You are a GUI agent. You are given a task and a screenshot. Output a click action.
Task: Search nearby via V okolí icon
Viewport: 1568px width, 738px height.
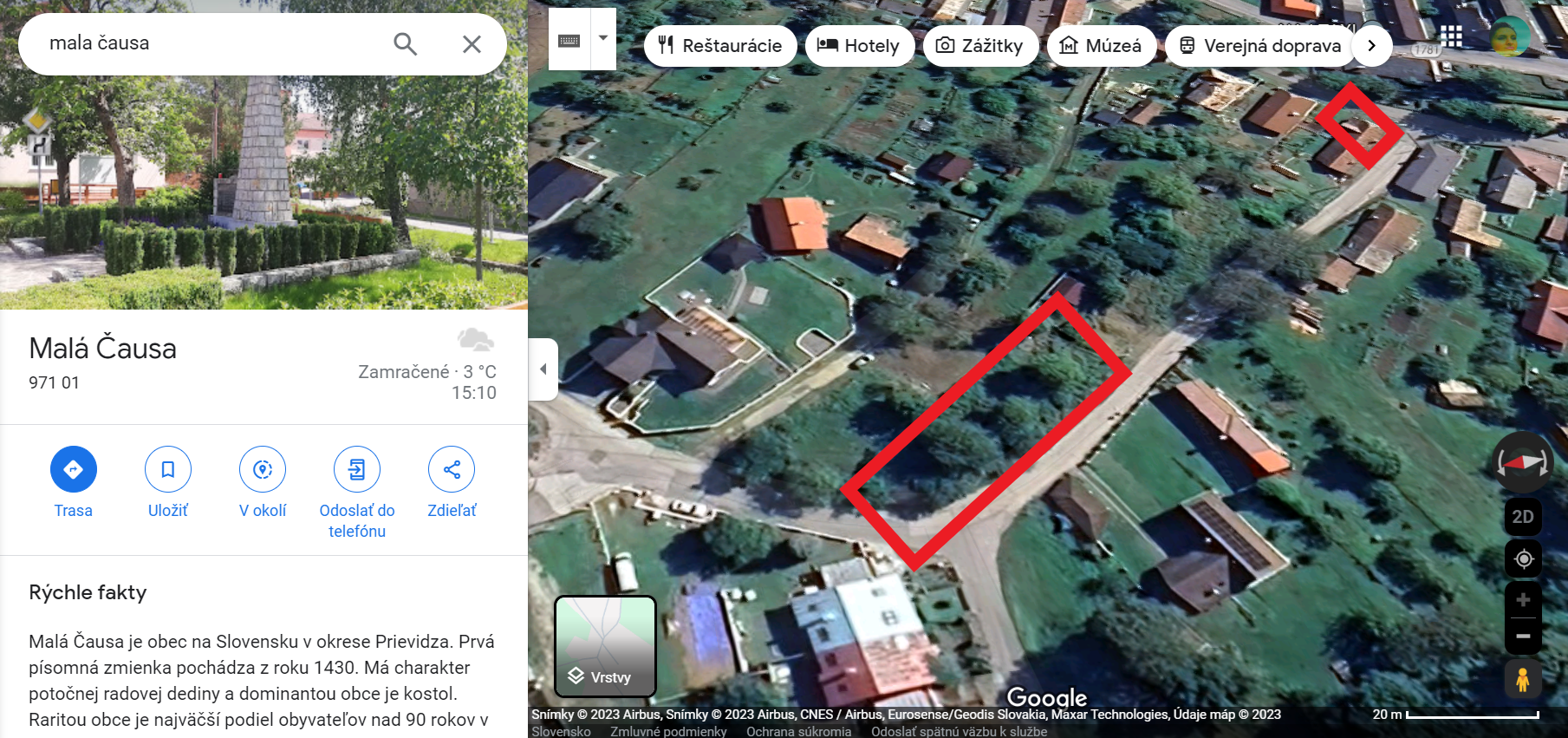coord(263,469)
